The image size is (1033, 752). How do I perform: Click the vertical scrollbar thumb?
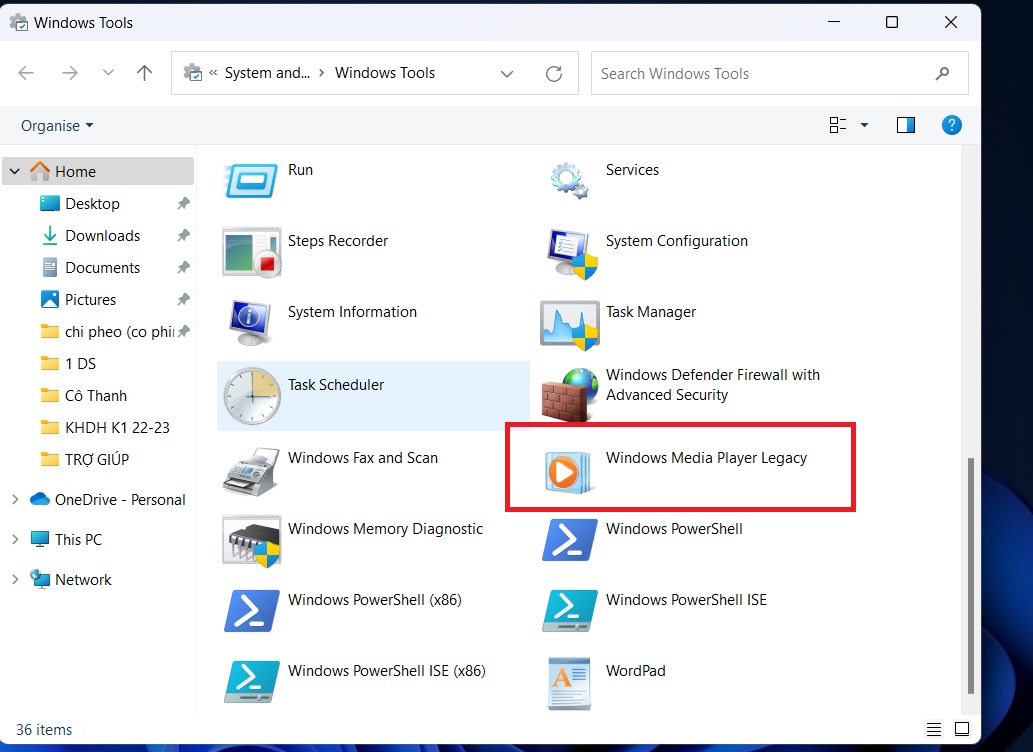click(970, 575)
